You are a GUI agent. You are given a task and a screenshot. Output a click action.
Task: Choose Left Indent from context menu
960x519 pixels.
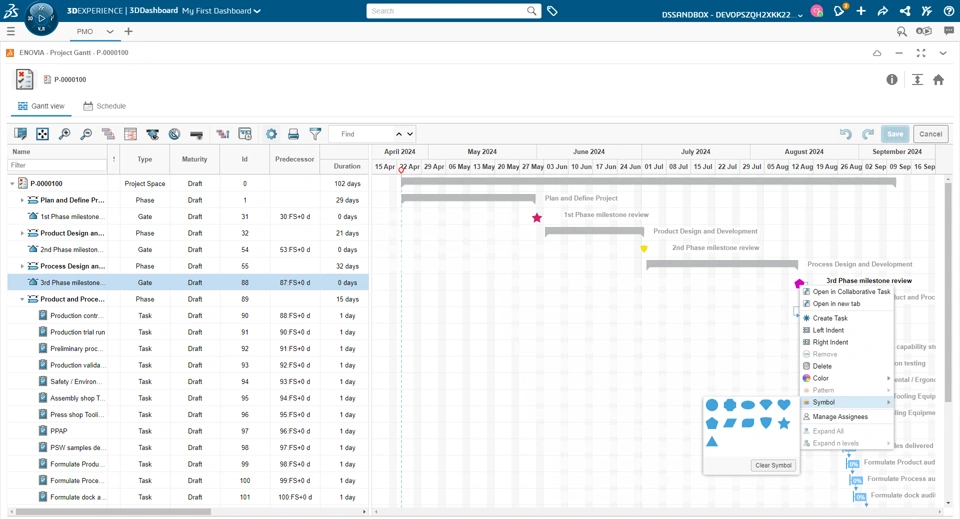point(847,330)
